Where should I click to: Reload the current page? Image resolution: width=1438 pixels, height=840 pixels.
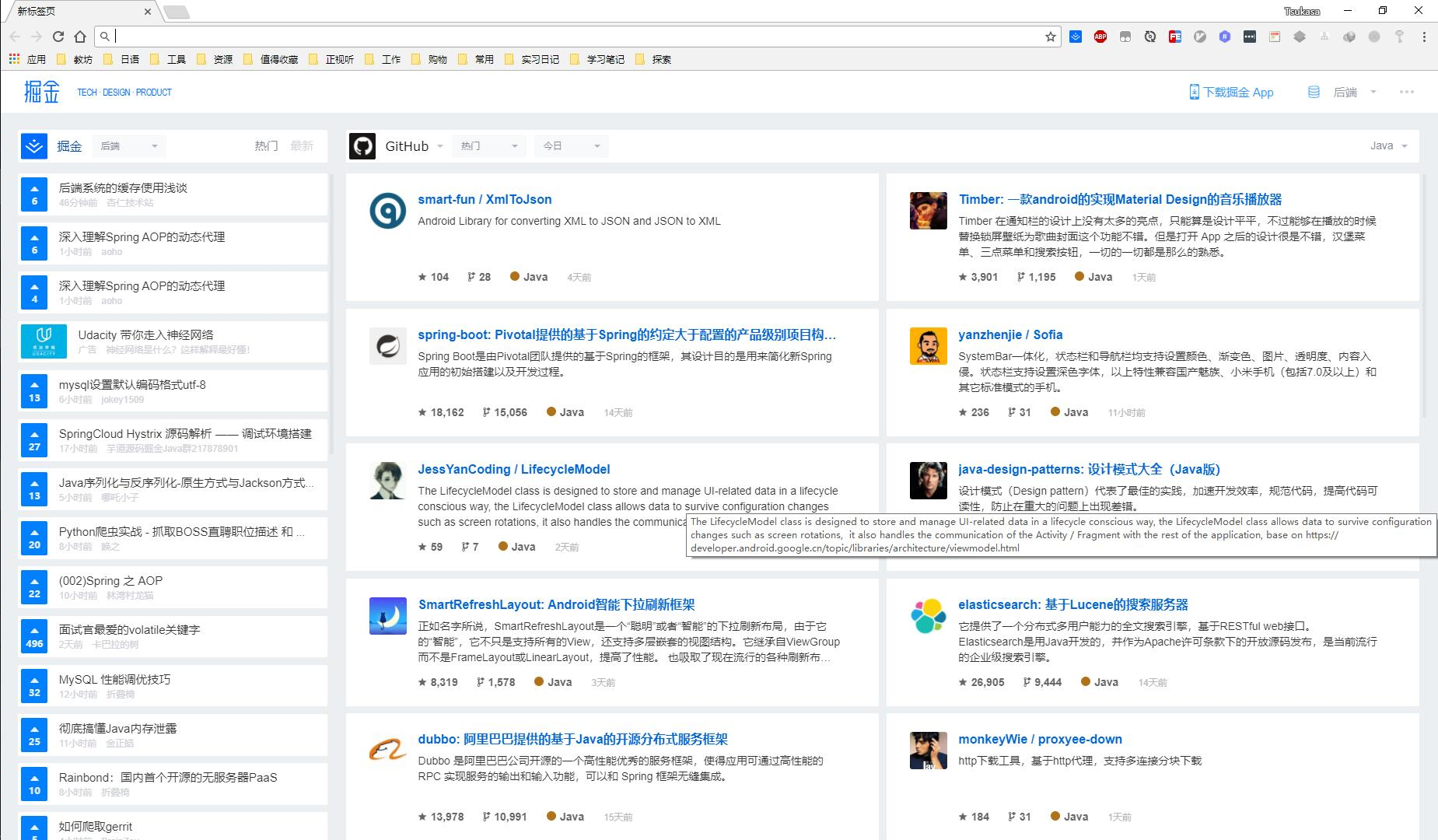[x=58, y=37]
